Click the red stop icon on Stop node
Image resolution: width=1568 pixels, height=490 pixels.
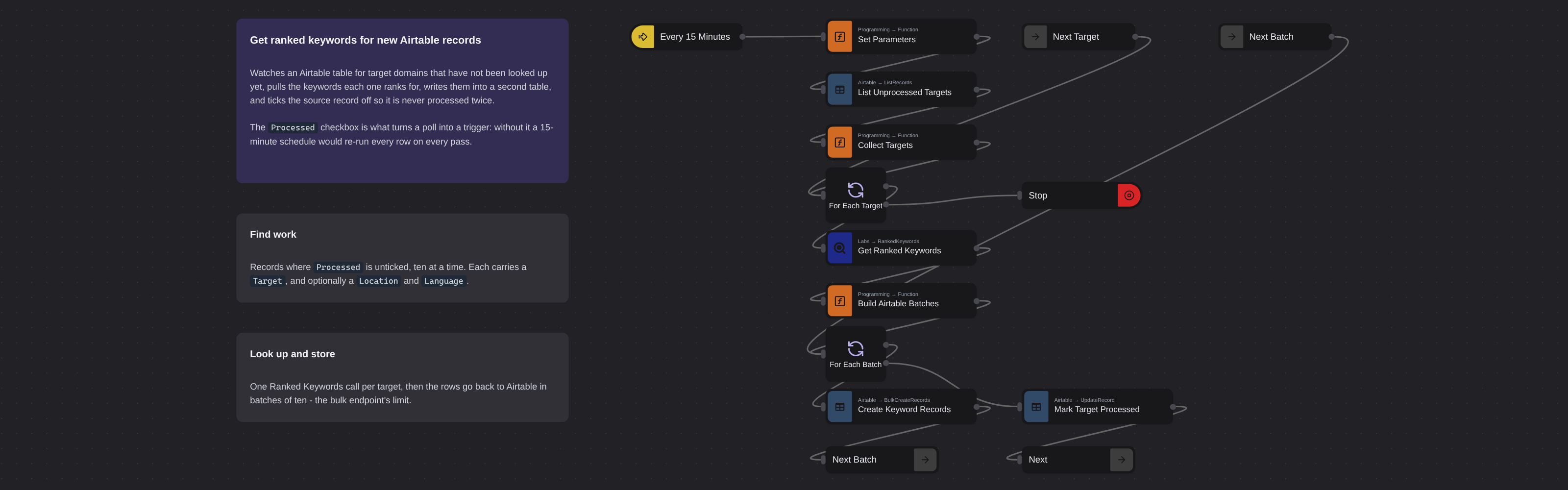tap(1128, 196)
